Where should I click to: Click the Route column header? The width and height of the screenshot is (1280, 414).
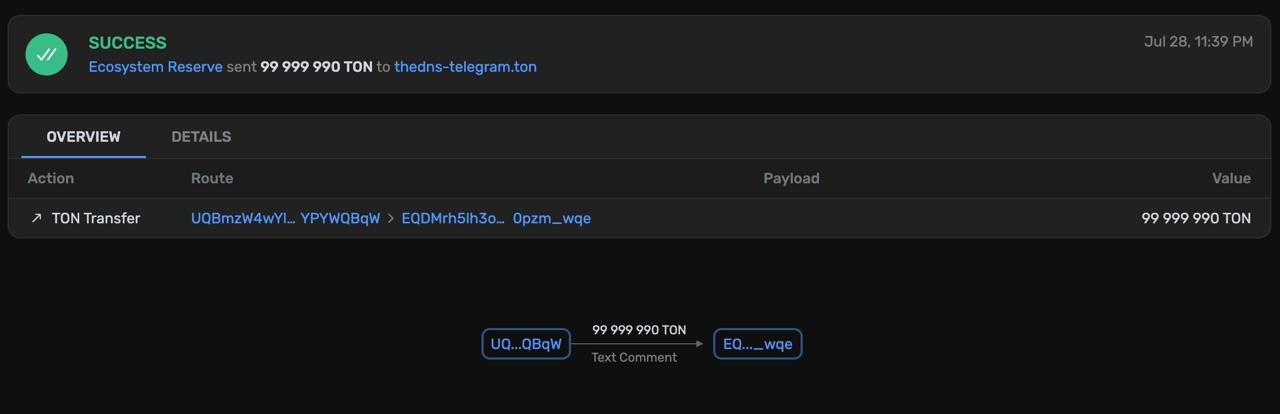point(212,178)
